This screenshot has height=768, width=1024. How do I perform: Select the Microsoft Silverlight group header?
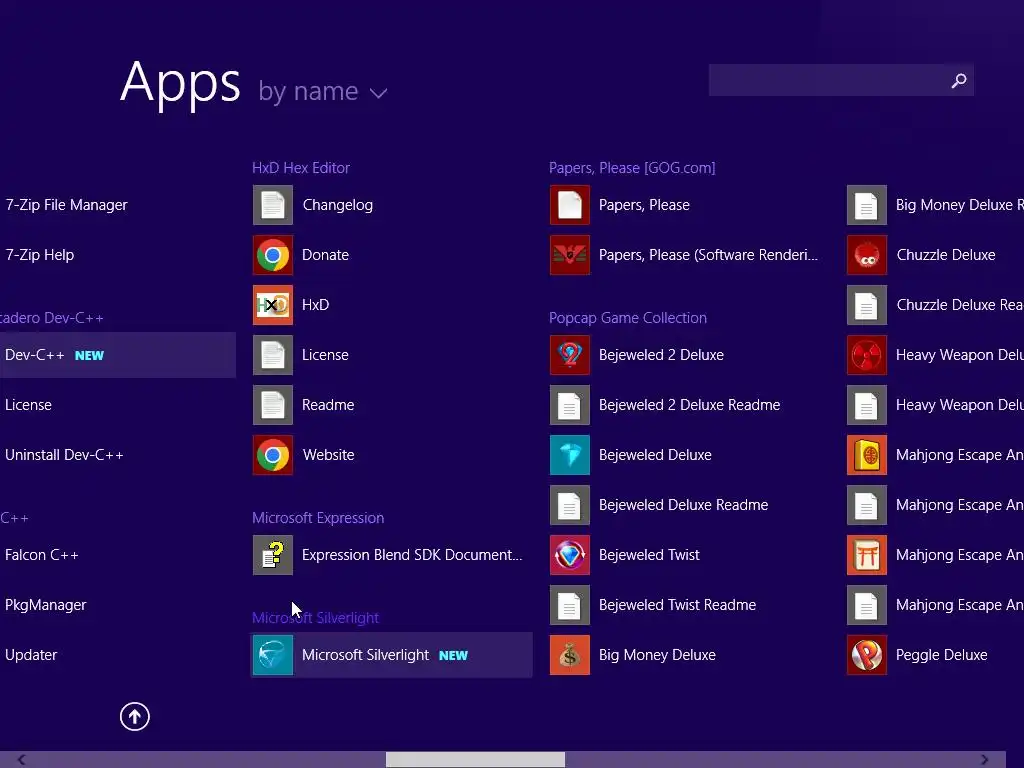coord(315,618)
